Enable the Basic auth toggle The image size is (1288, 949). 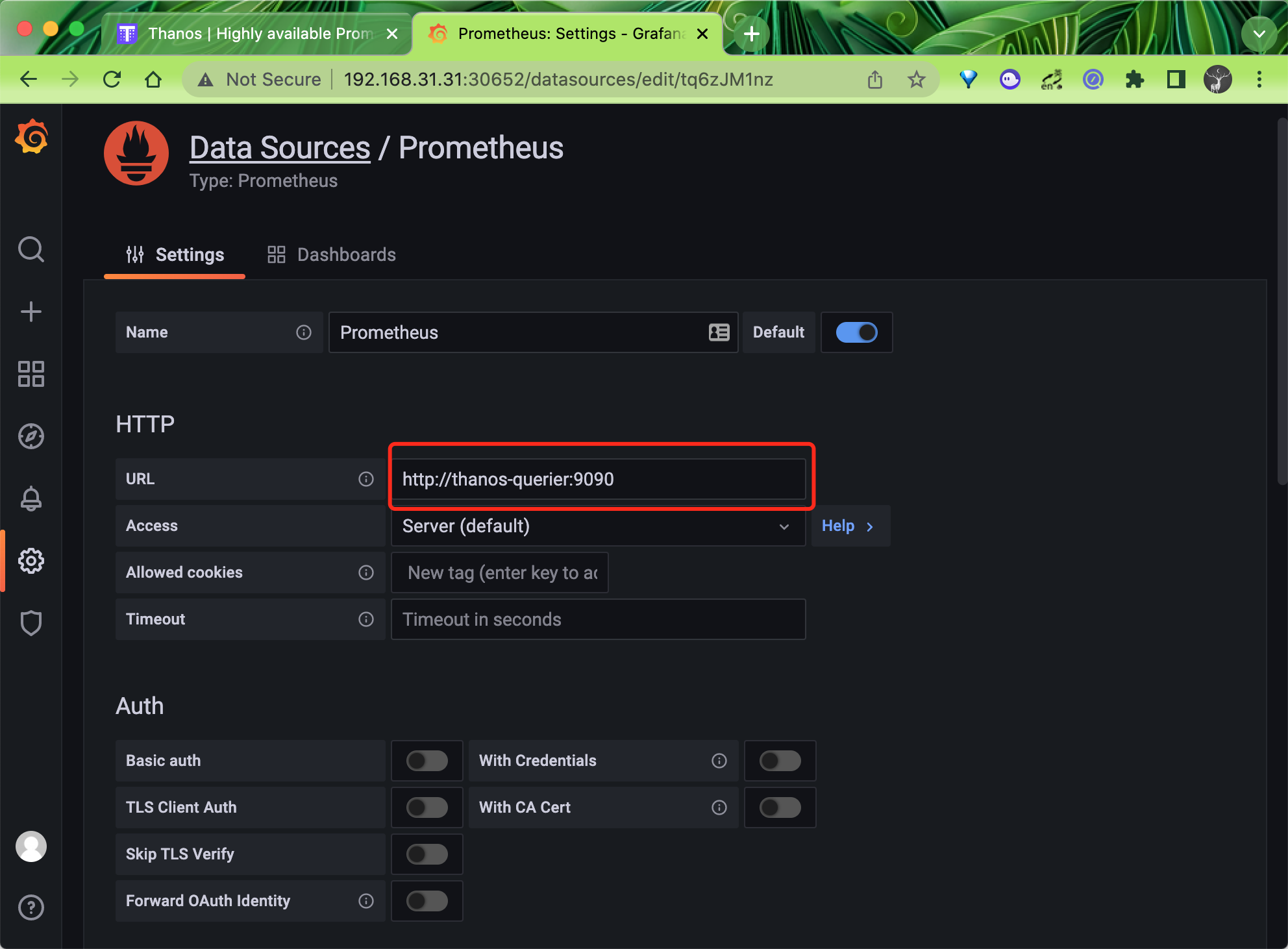(427, 761)
